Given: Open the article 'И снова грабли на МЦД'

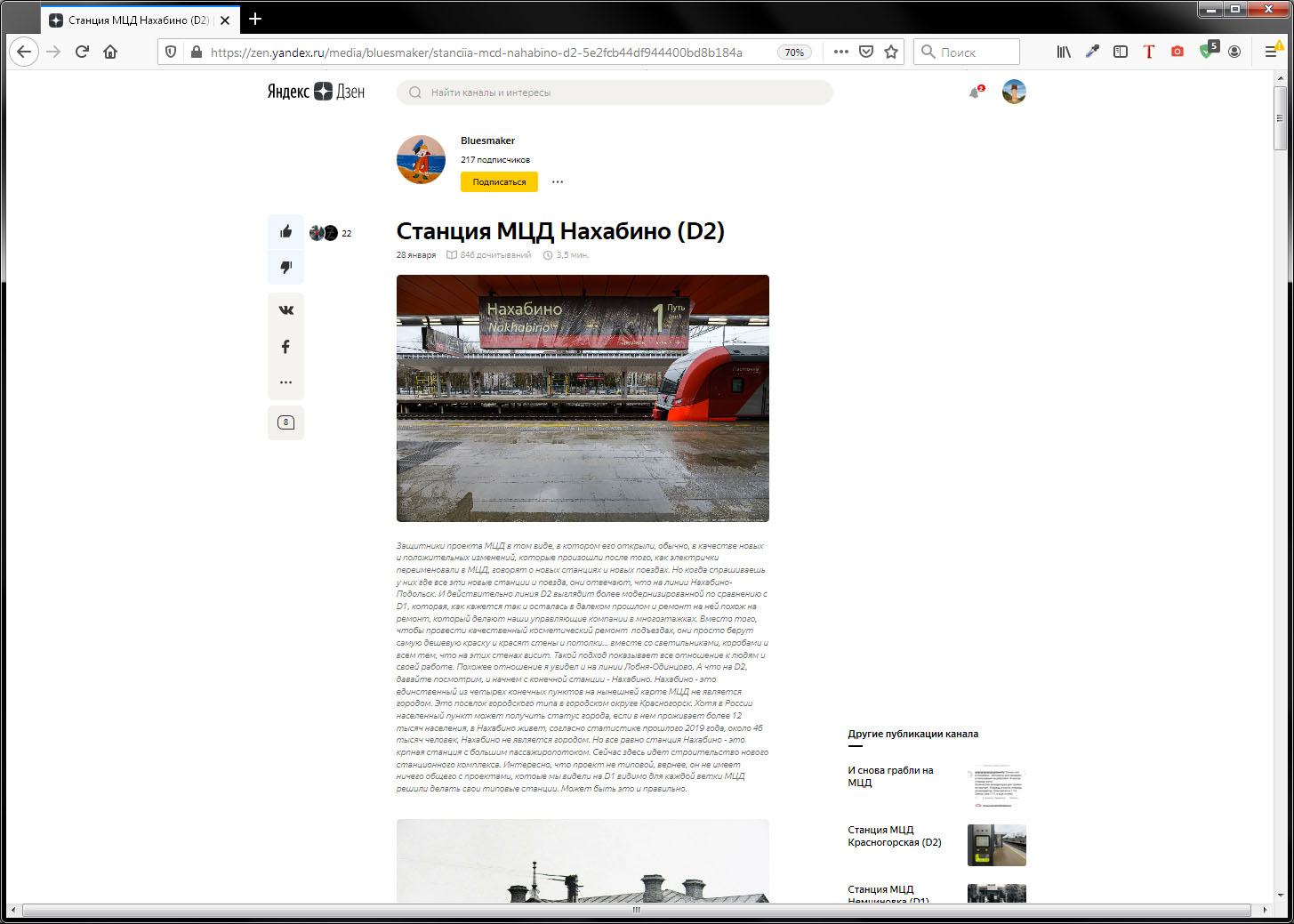Looking at the screenshot, I should tap(890, 776).
